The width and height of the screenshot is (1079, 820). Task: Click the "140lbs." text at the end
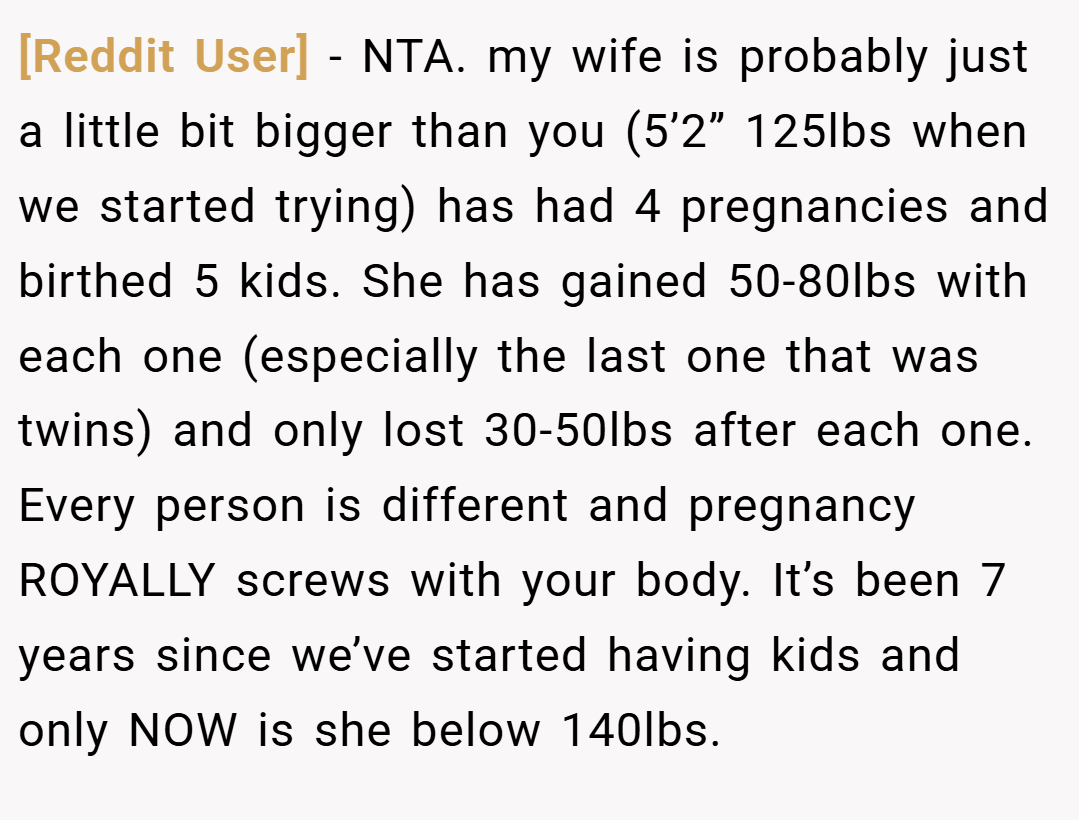641,729
